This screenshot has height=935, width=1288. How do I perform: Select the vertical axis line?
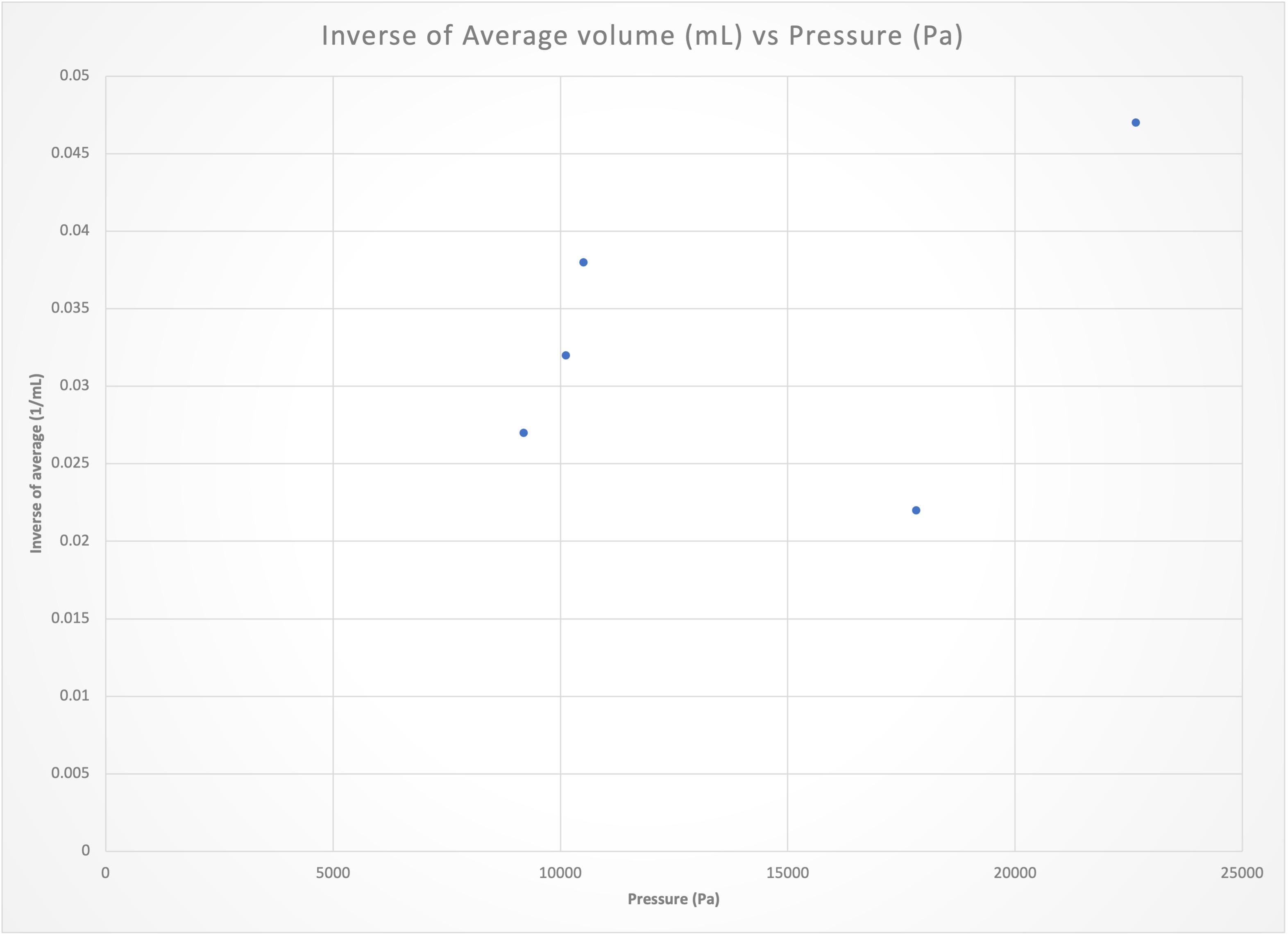(x=105, y=454)
